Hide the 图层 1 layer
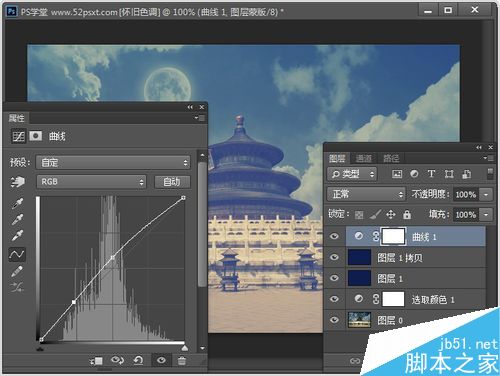This screenshot has width=500, height=376. tap(334, 278)
